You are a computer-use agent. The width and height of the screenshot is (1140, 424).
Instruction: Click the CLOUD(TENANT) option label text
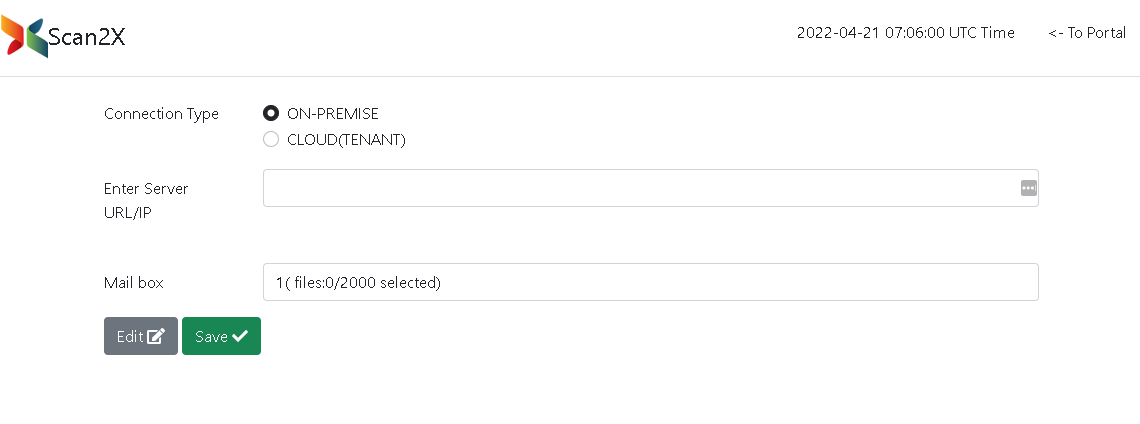(x=346, y=140)
